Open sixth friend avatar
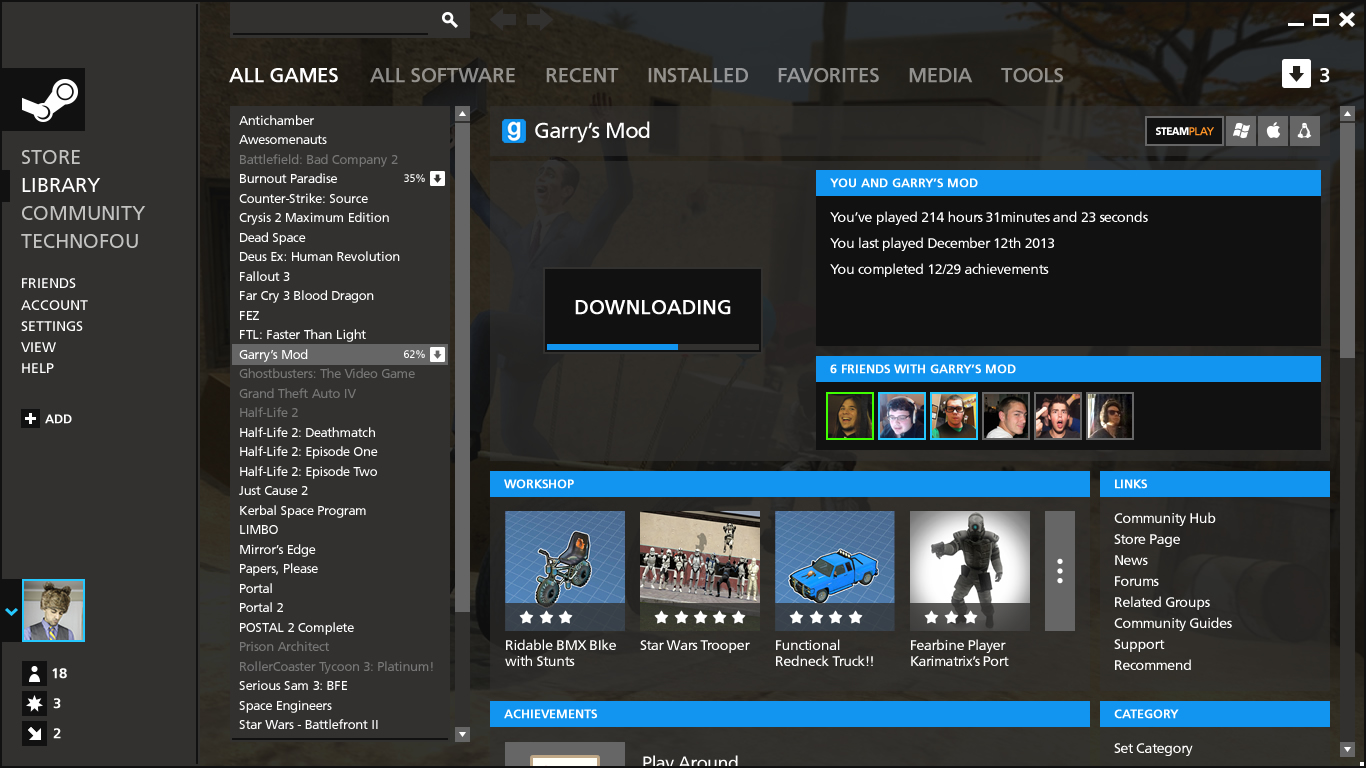 1110,416
